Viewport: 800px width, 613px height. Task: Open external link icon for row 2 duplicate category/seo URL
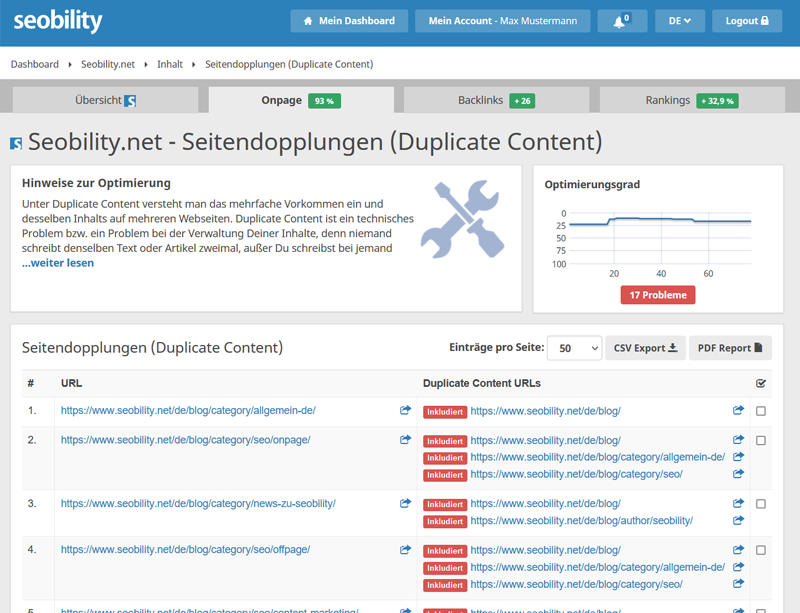738,474
